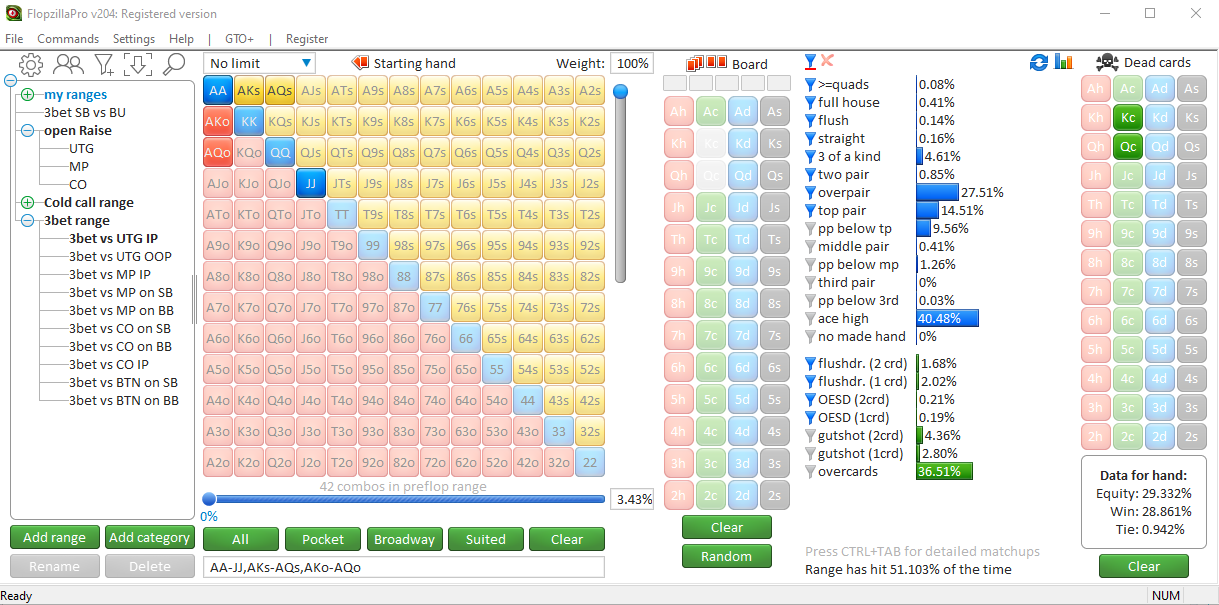
Task: Toggle the AKo hand in the matrix
Action: (x=218, y=121)
